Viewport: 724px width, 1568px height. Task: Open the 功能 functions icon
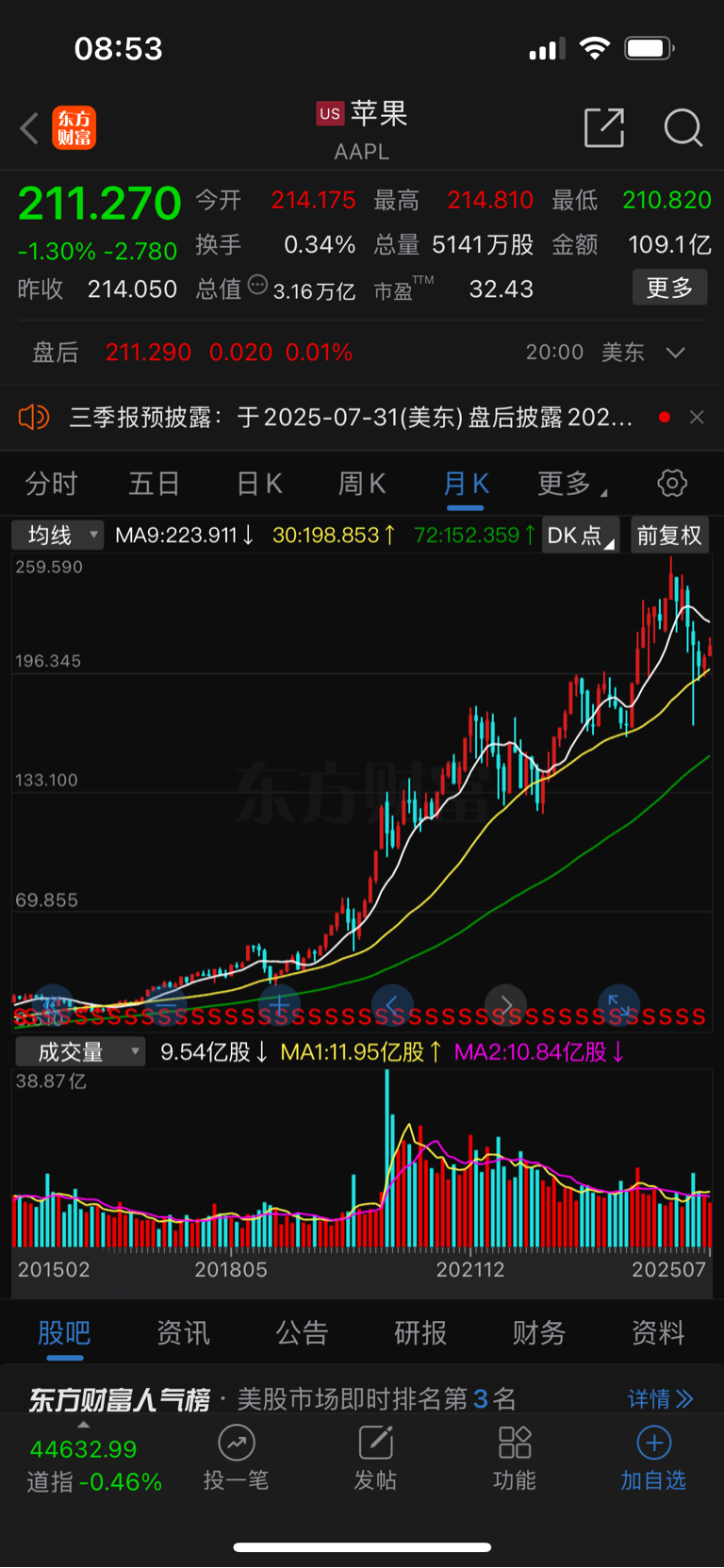[x=515, y=1443]
